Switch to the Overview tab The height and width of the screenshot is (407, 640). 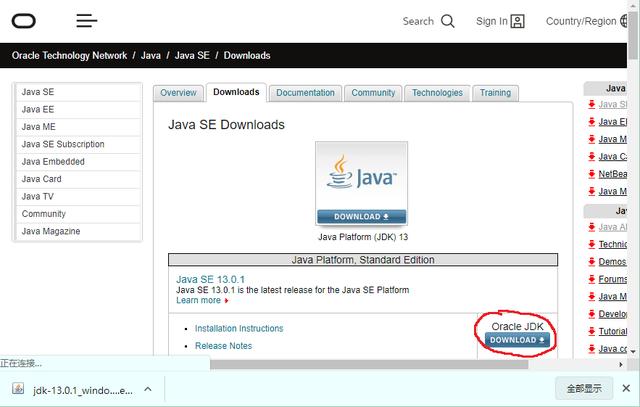click(178, 93)
